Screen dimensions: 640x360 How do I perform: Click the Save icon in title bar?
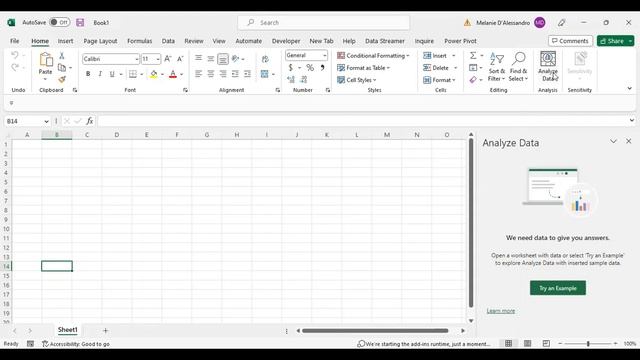[x=80, y=22]
